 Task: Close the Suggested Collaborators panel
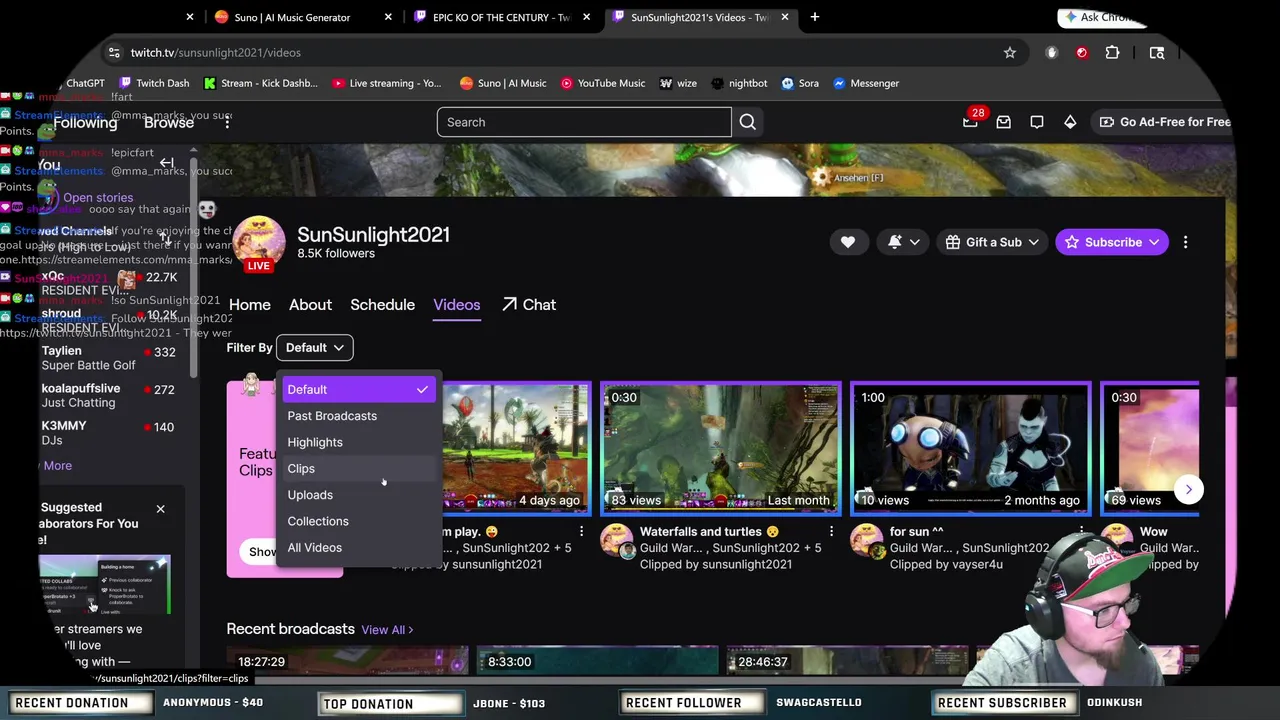160,509
